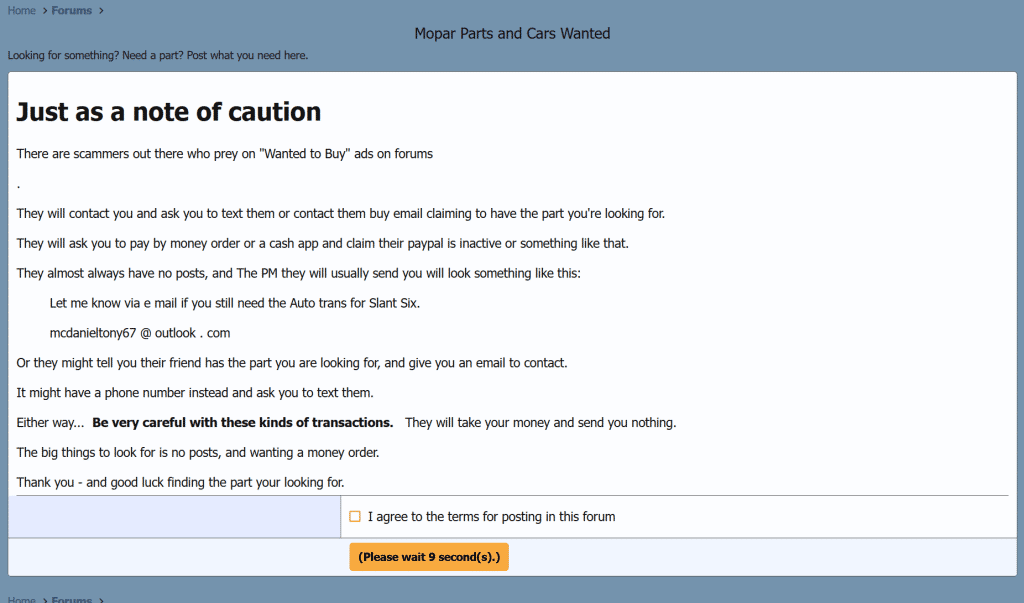The image size is (1024, 603).
Task: Click the Home link in top breadcrumb
Action: 21,11
